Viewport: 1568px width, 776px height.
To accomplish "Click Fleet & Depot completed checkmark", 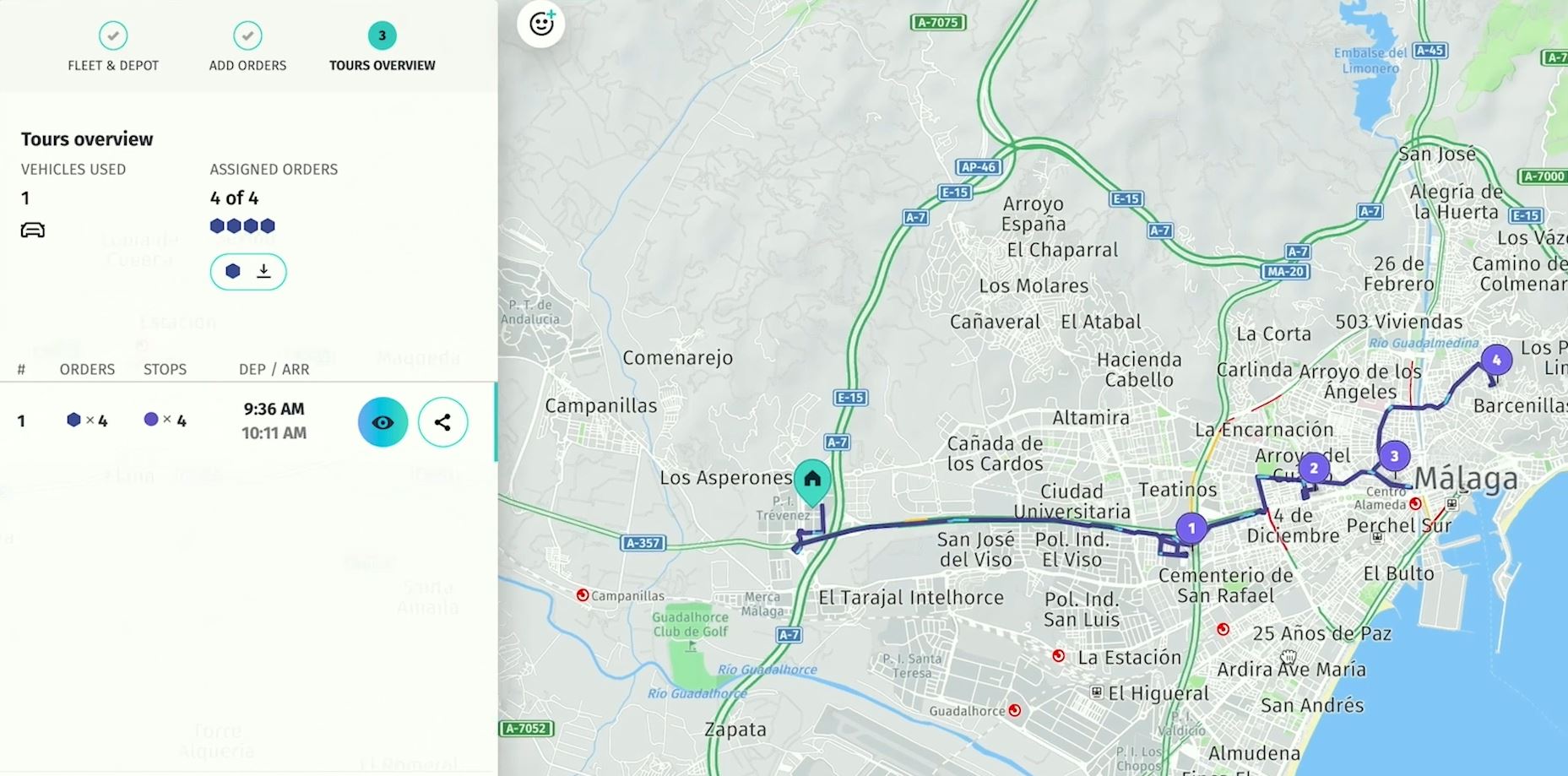I will tap(113, 35).
